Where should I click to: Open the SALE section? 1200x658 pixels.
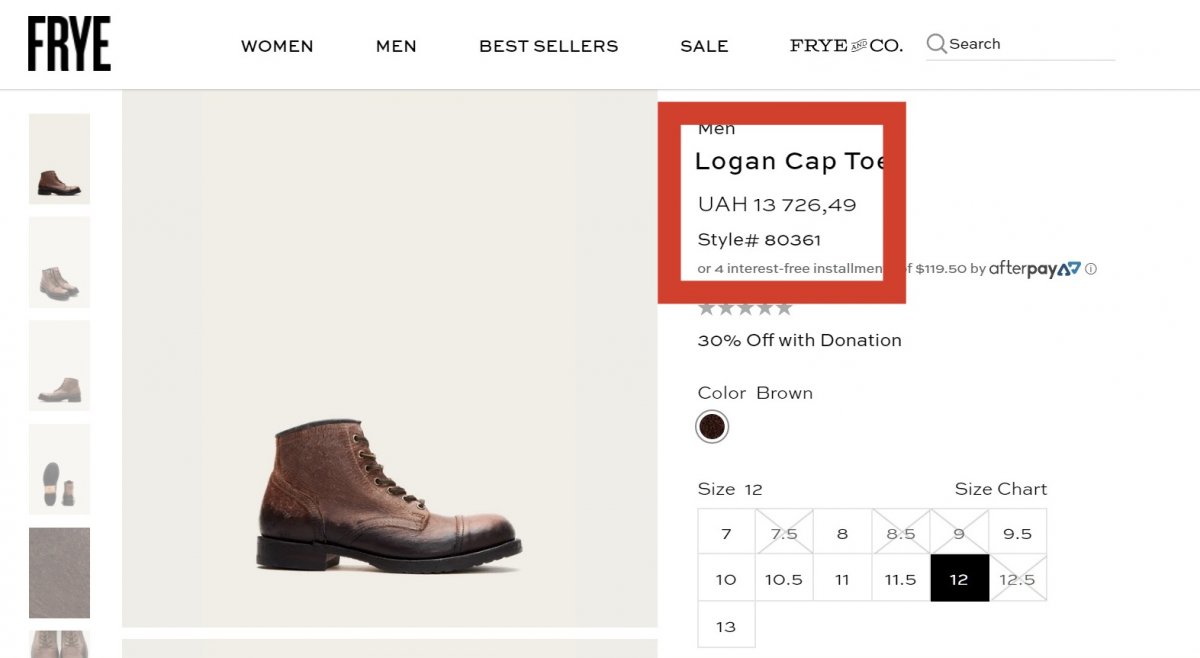[x=704, y=46]
